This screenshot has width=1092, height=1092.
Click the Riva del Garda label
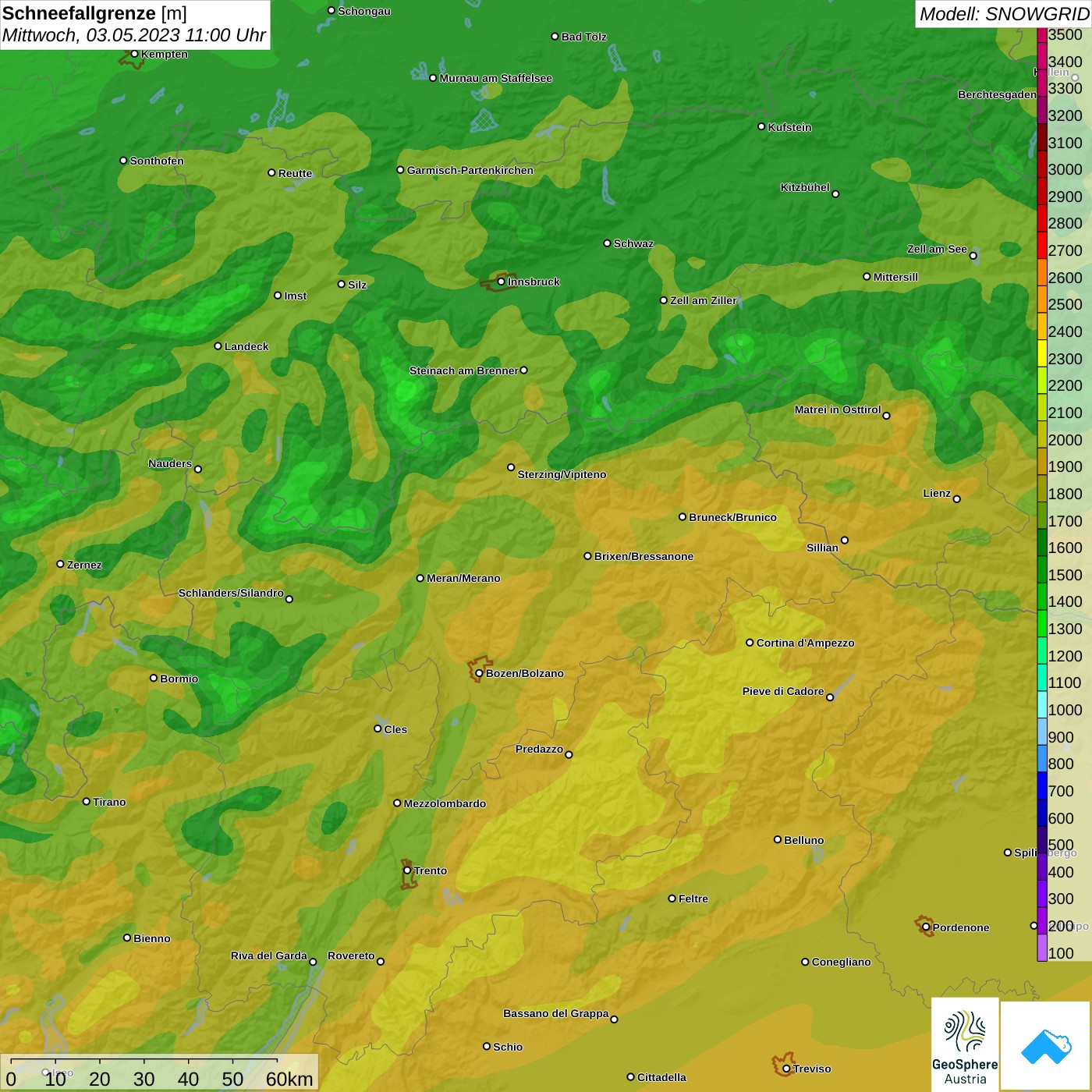pyautogui.click(x=269, y=955)
